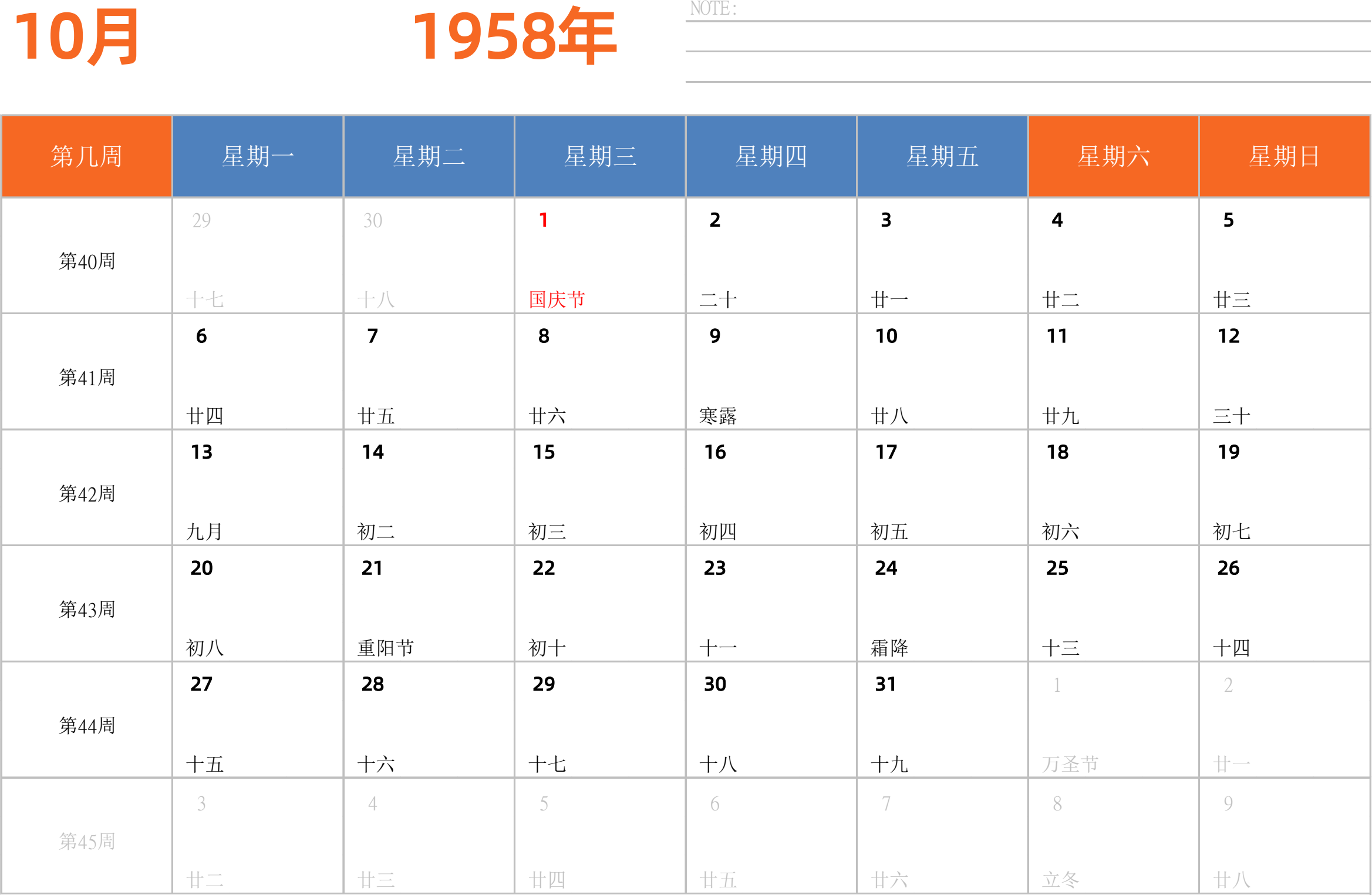Select the 第几周 header cell
The width and height of the screenshot is (1372, 895).
(x=87, y=156)
